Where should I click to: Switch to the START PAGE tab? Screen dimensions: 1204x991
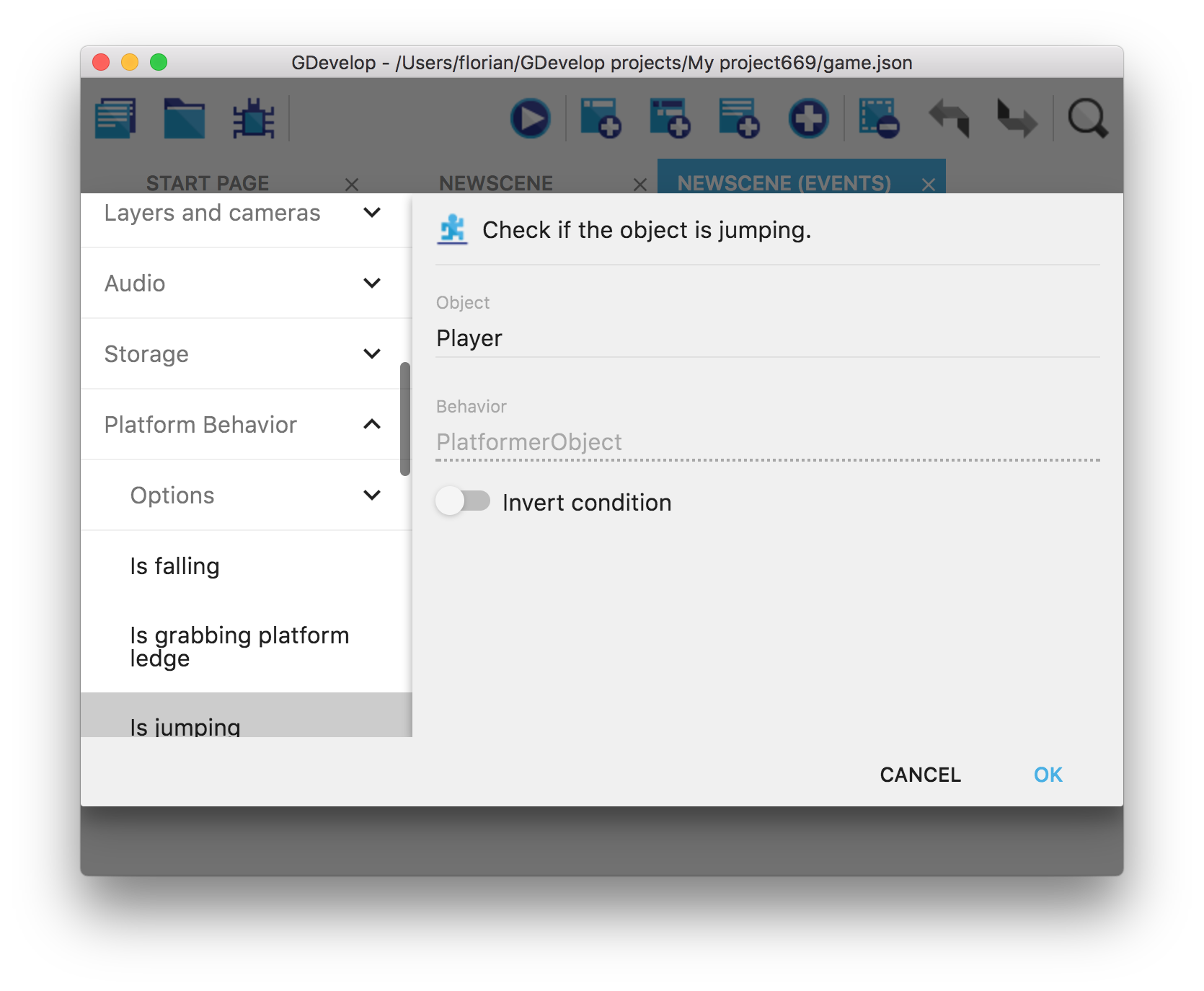[x=208, y=183]
